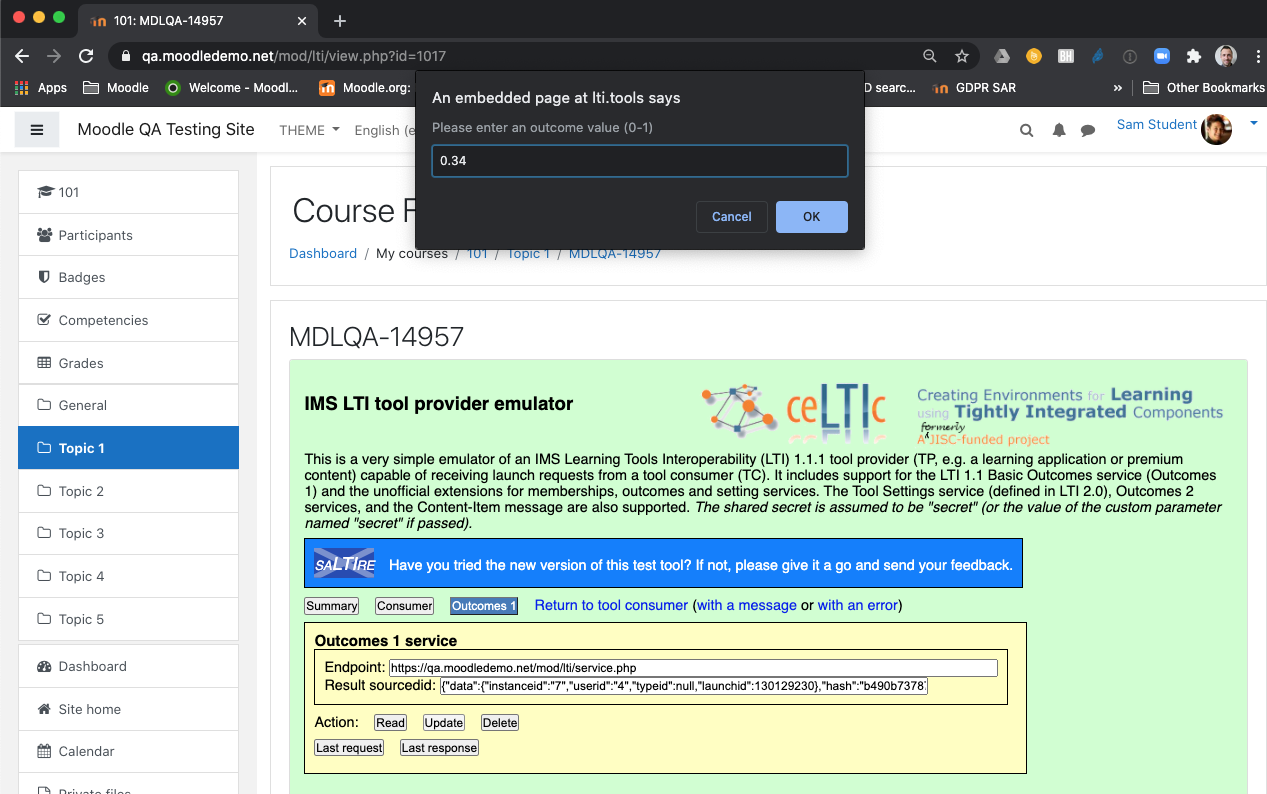
Task: Open Moodle.org bookmark
Action: point(365,88)
